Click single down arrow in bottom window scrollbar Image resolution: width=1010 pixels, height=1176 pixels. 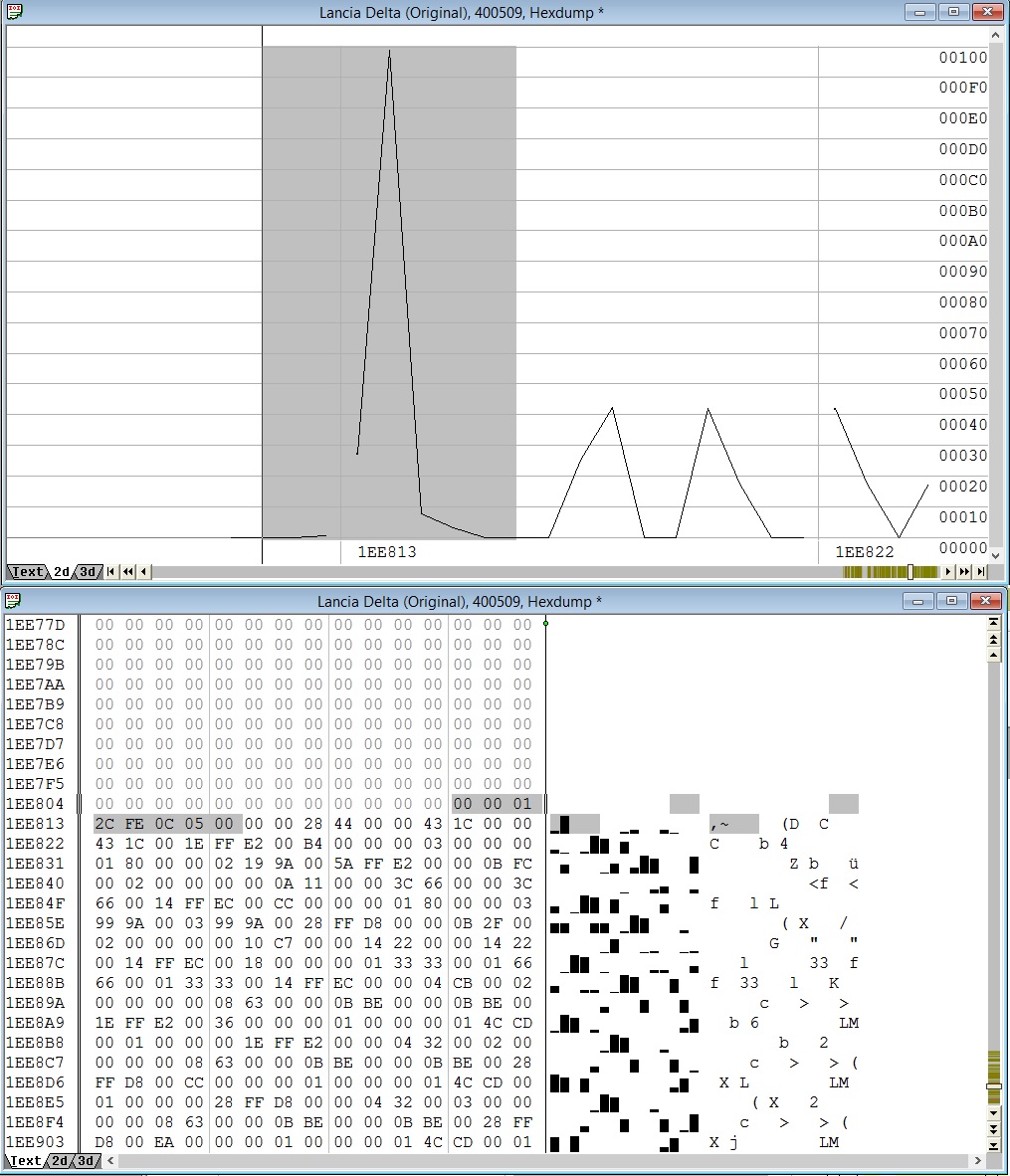tap(993, 1113)
